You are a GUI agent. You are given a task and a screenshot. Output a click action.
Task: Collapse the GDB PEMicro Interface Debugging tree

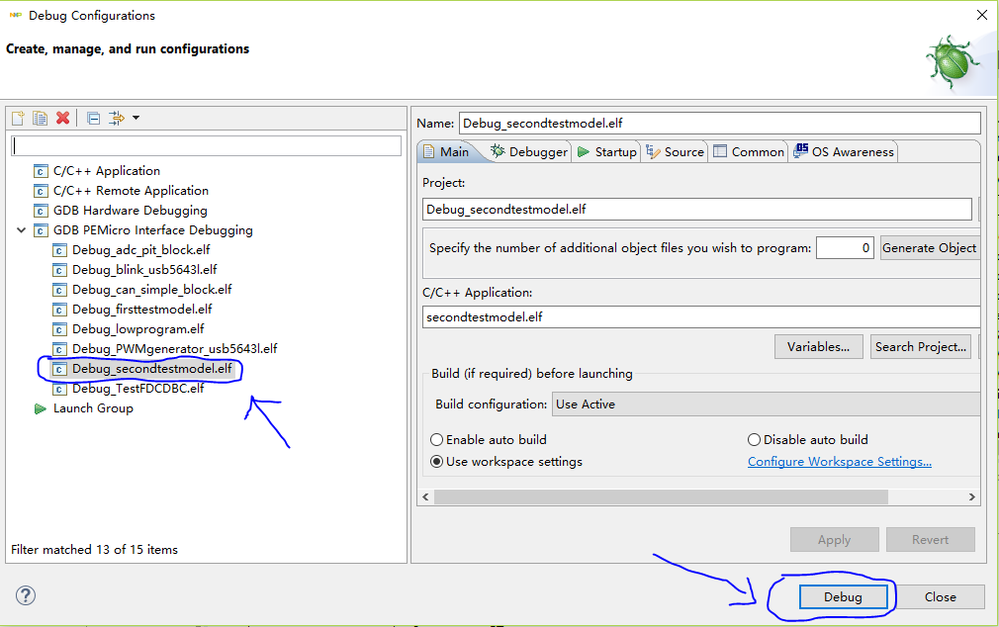click(x=21, y=230)
